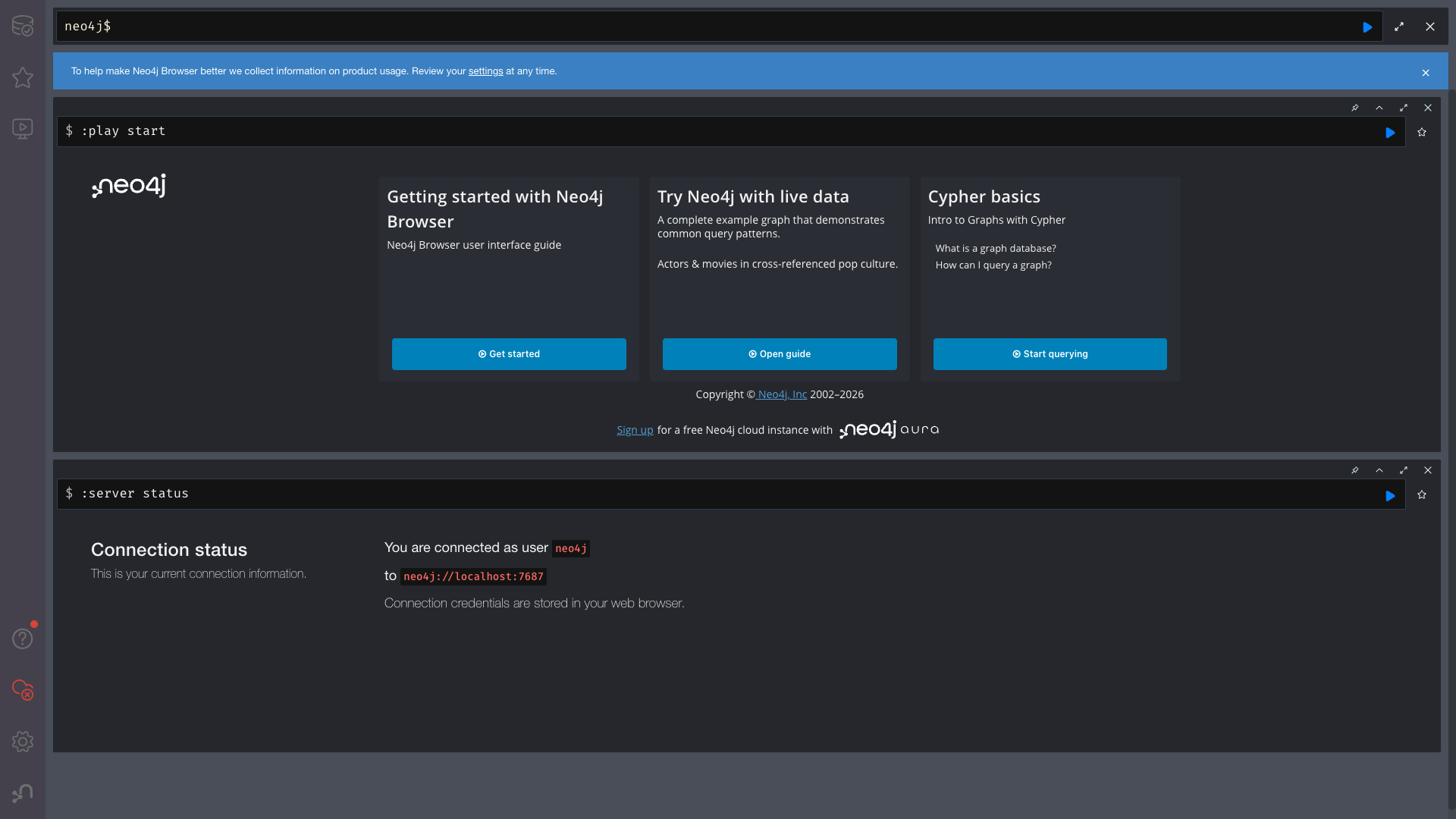Open the Favorites star in sidebar
Viewport: 1456px width, 819px height.
click(x=23, y=77)
